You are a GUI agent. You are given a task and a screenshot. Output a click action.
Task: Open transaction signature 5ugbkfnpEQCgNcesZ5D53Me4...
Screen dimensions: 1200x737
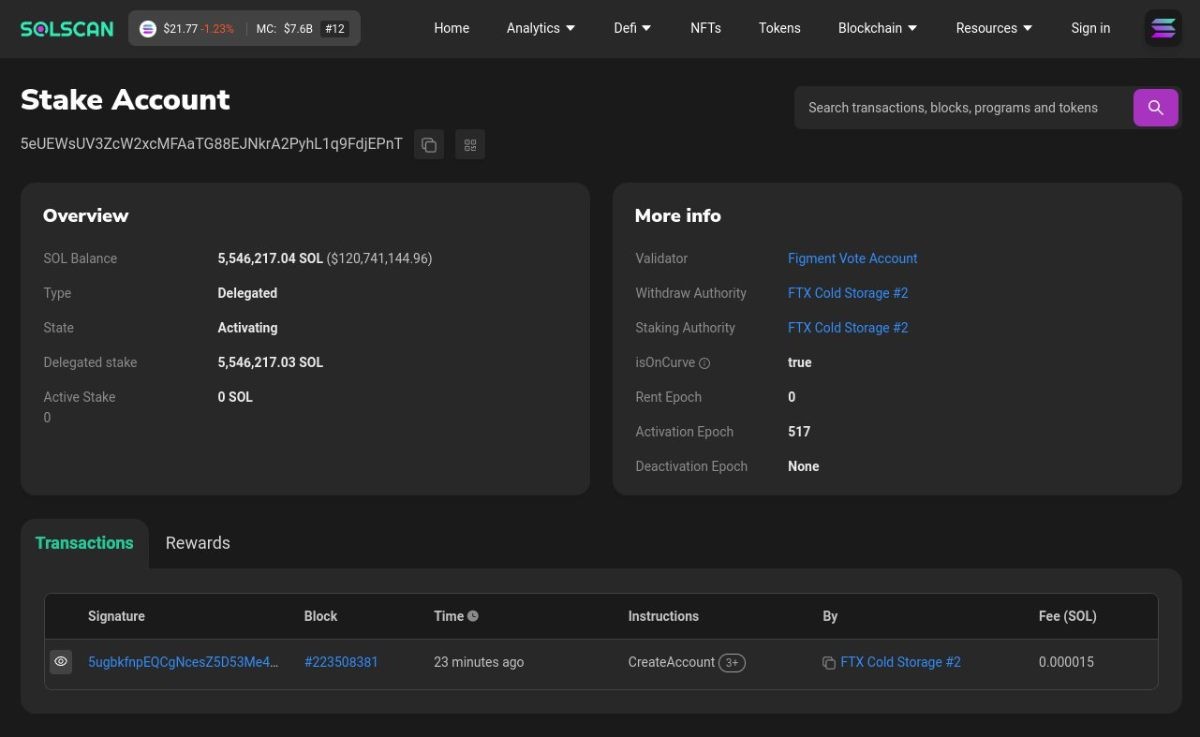183,662
